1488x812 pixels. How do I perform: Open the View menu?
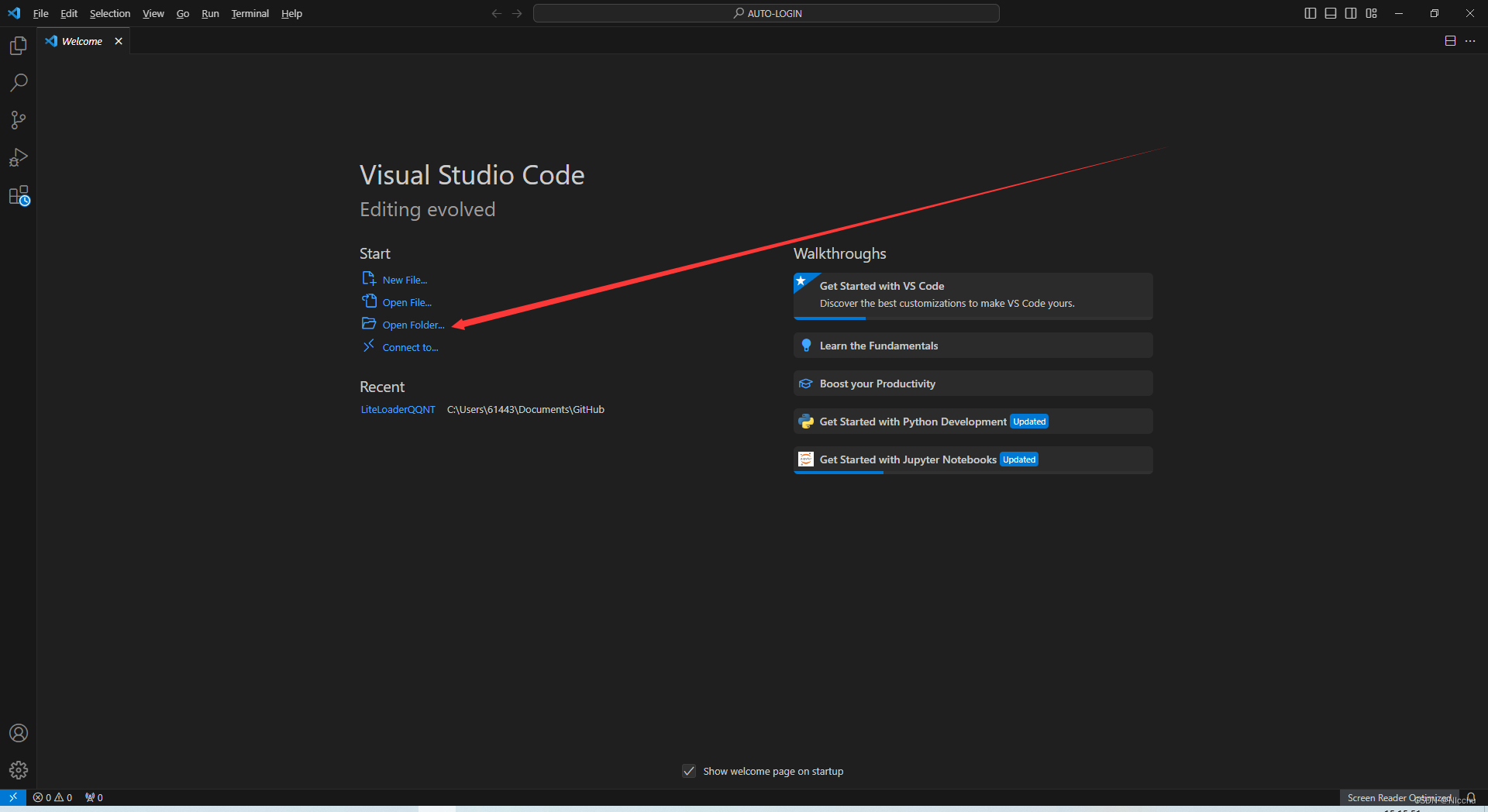tap(153, 13)
